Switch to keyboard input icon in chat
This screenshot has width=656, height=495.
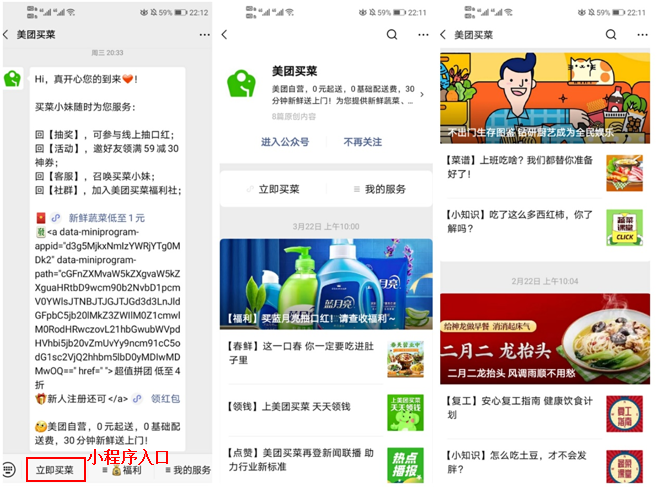pos(9,469)
